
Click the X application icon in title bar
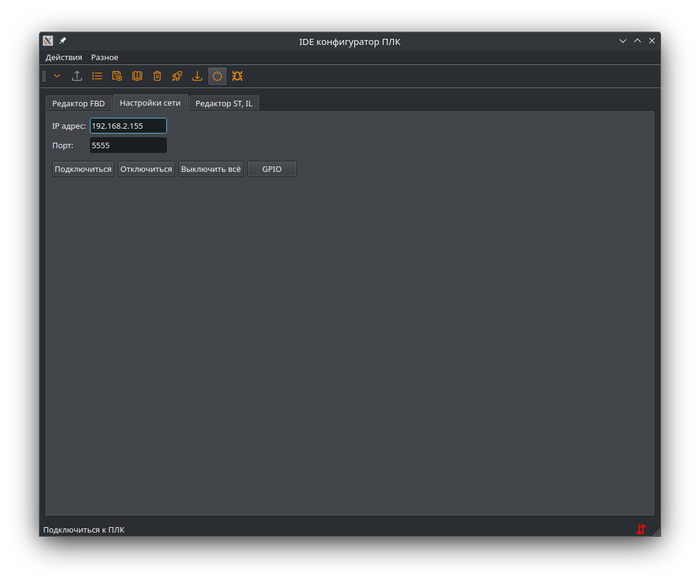(48, 41)
